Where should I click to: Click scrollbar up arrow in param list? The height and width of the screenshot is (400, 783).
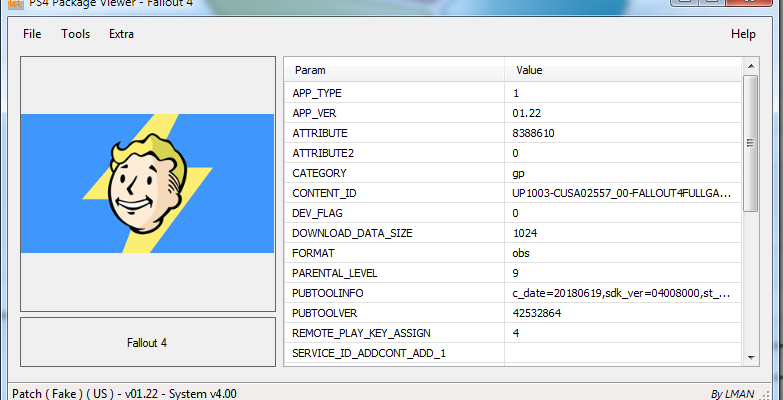coord(749,66)
